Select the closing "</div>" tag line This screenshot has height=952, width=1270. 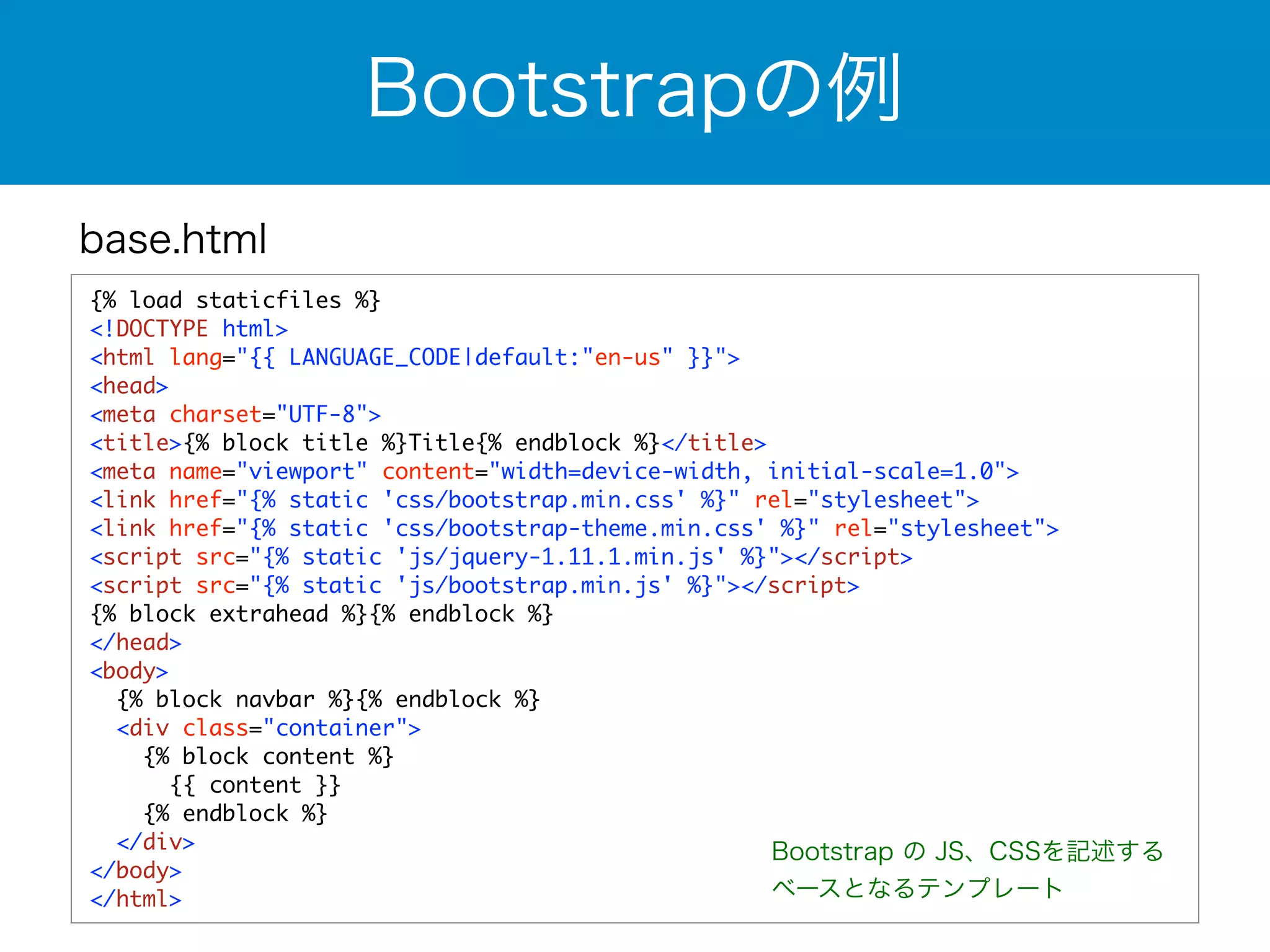(x=156, y=842)
